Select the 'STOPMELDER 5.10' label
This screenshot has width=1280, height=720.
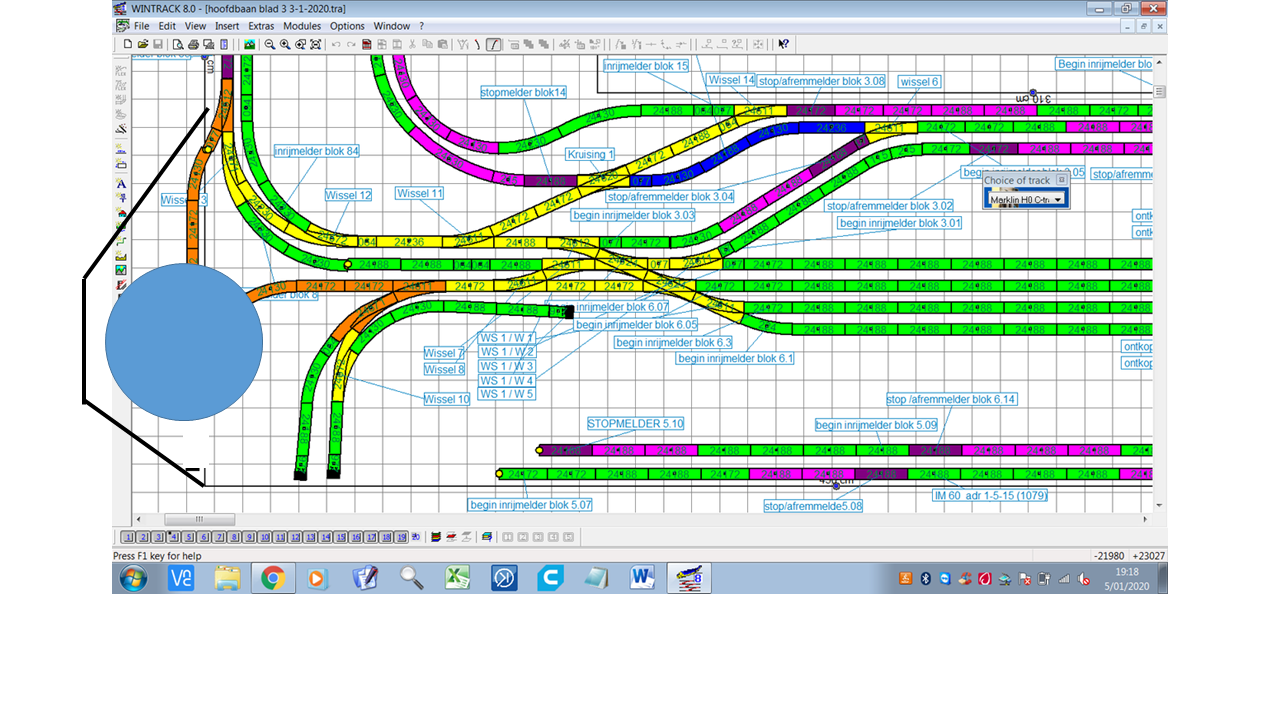(635, 423)
